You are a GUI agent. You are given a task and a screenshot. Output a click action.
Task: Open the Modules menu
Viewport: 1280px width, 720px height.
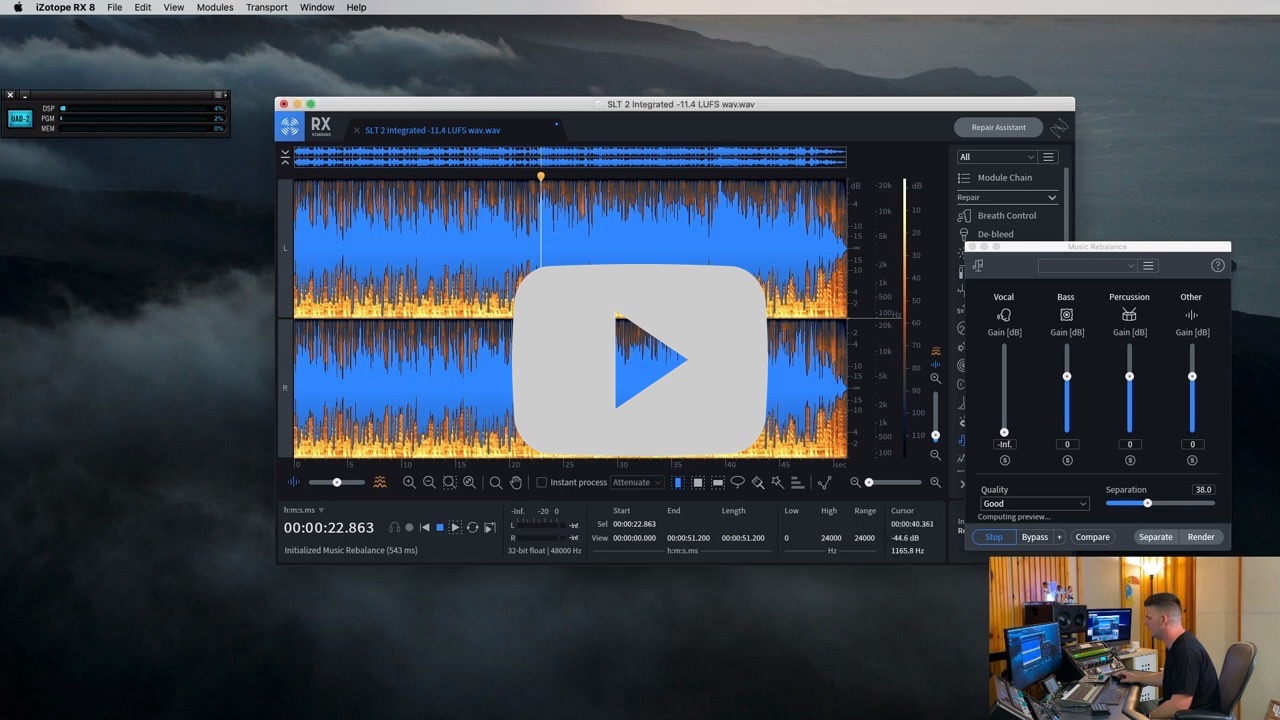(215, 7)
